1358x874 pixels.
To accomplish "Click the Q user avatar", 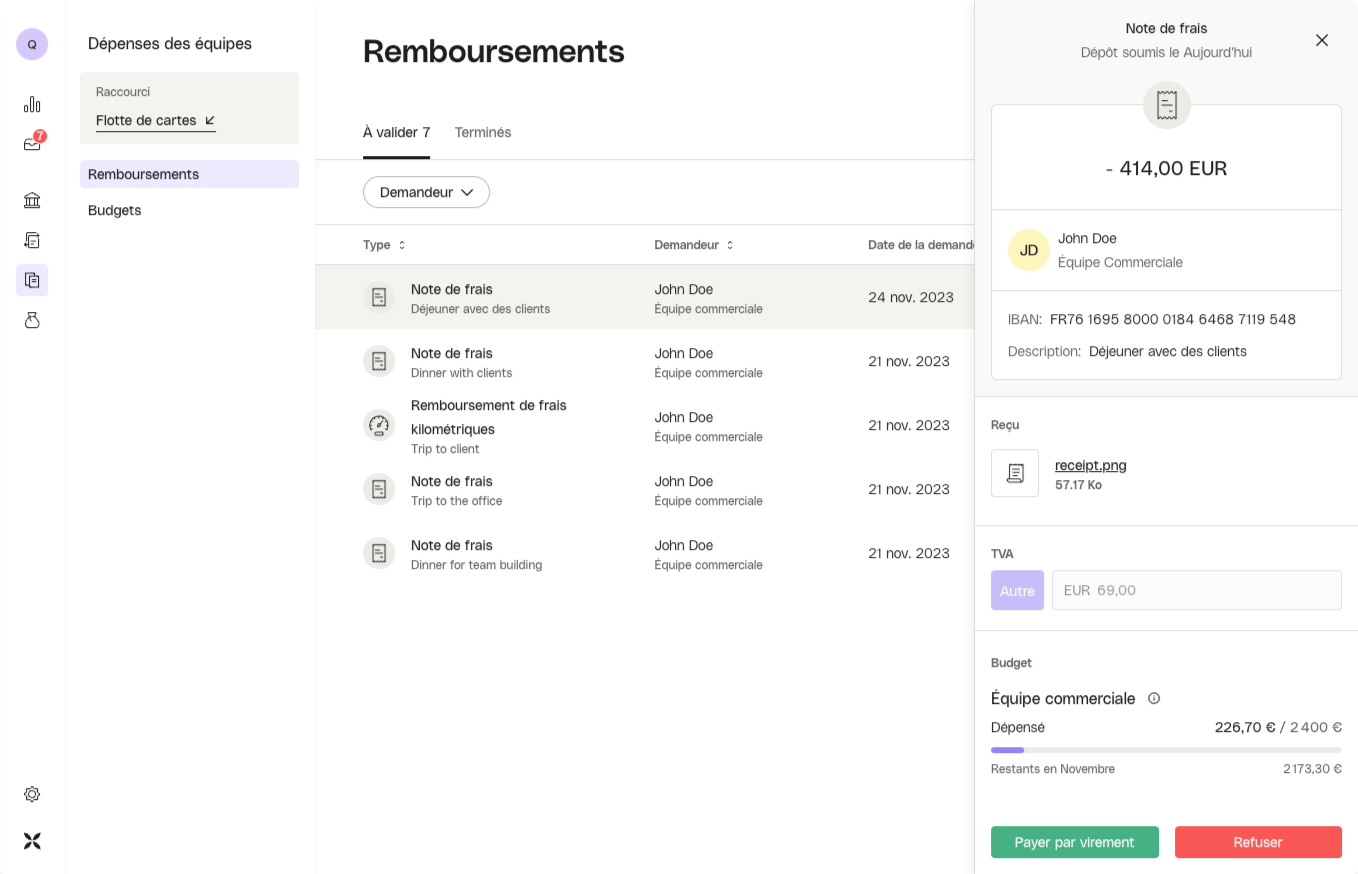I will point(32,44).
